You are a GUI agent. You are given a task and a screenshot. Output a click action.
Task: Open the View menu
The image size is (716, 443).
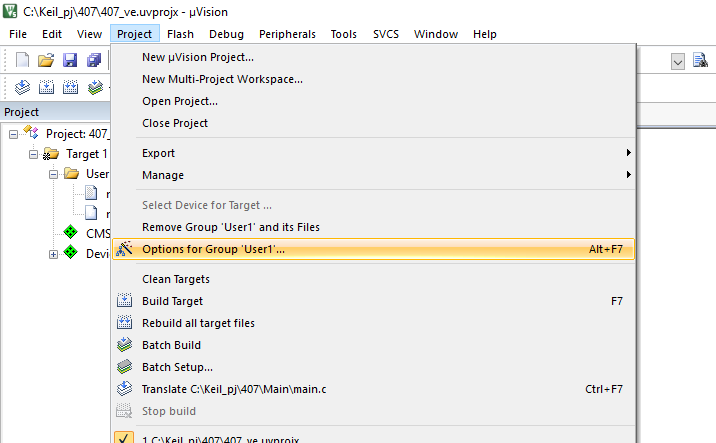click(89, 34)
